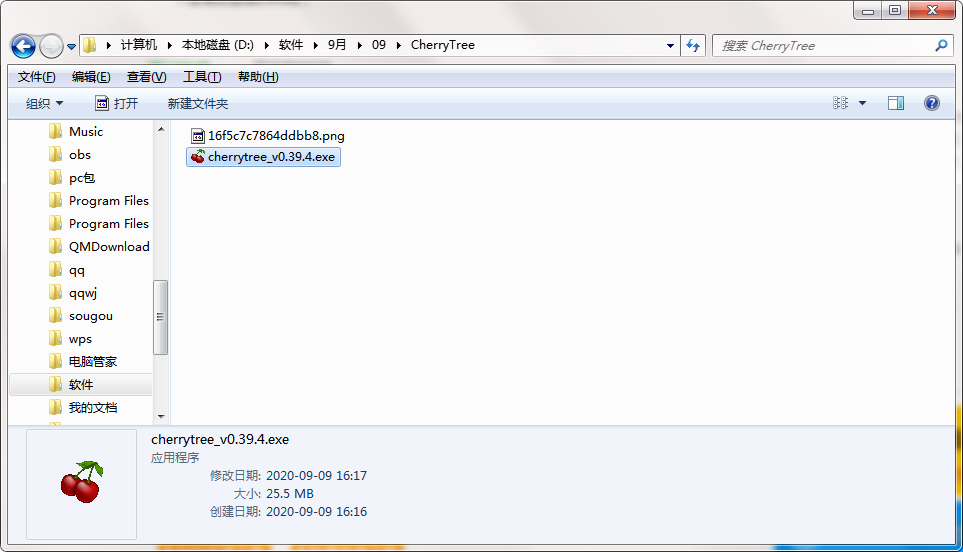Screen dimensions: 963x552
Task: Select the QMDownload folder in sidebar
Action: (x=109, y=247)
